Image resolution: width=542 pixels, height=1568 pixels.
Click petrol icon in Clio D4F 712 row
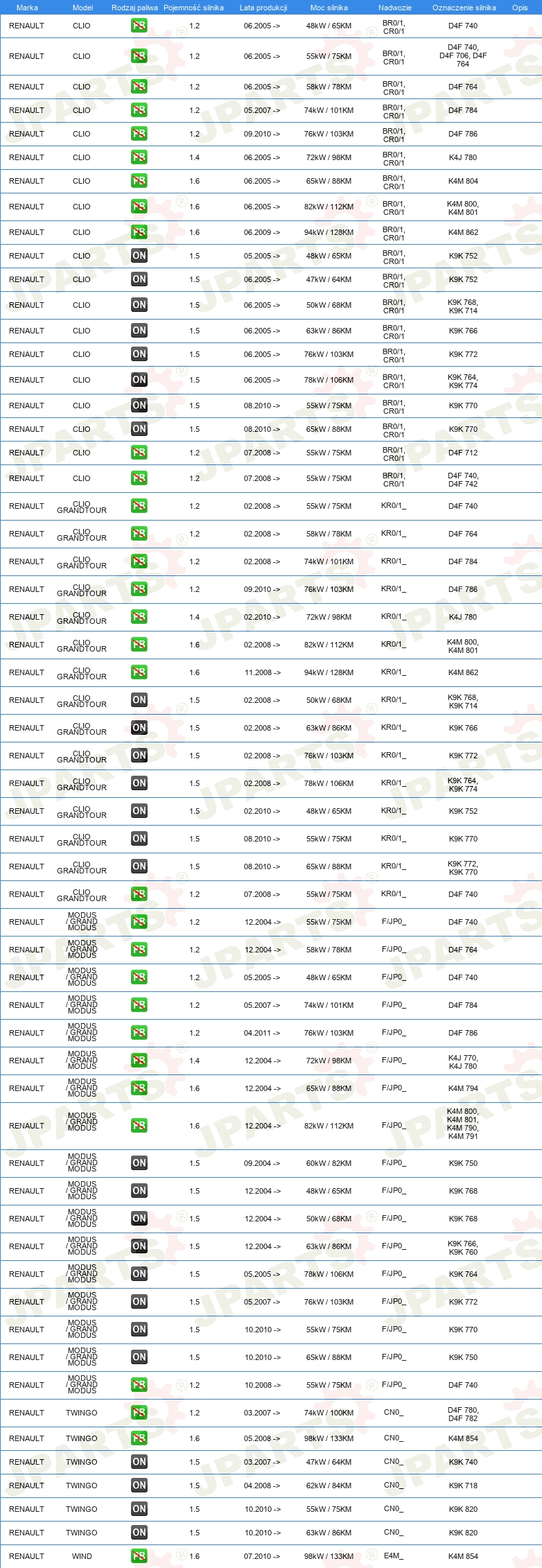click(139, 453)
